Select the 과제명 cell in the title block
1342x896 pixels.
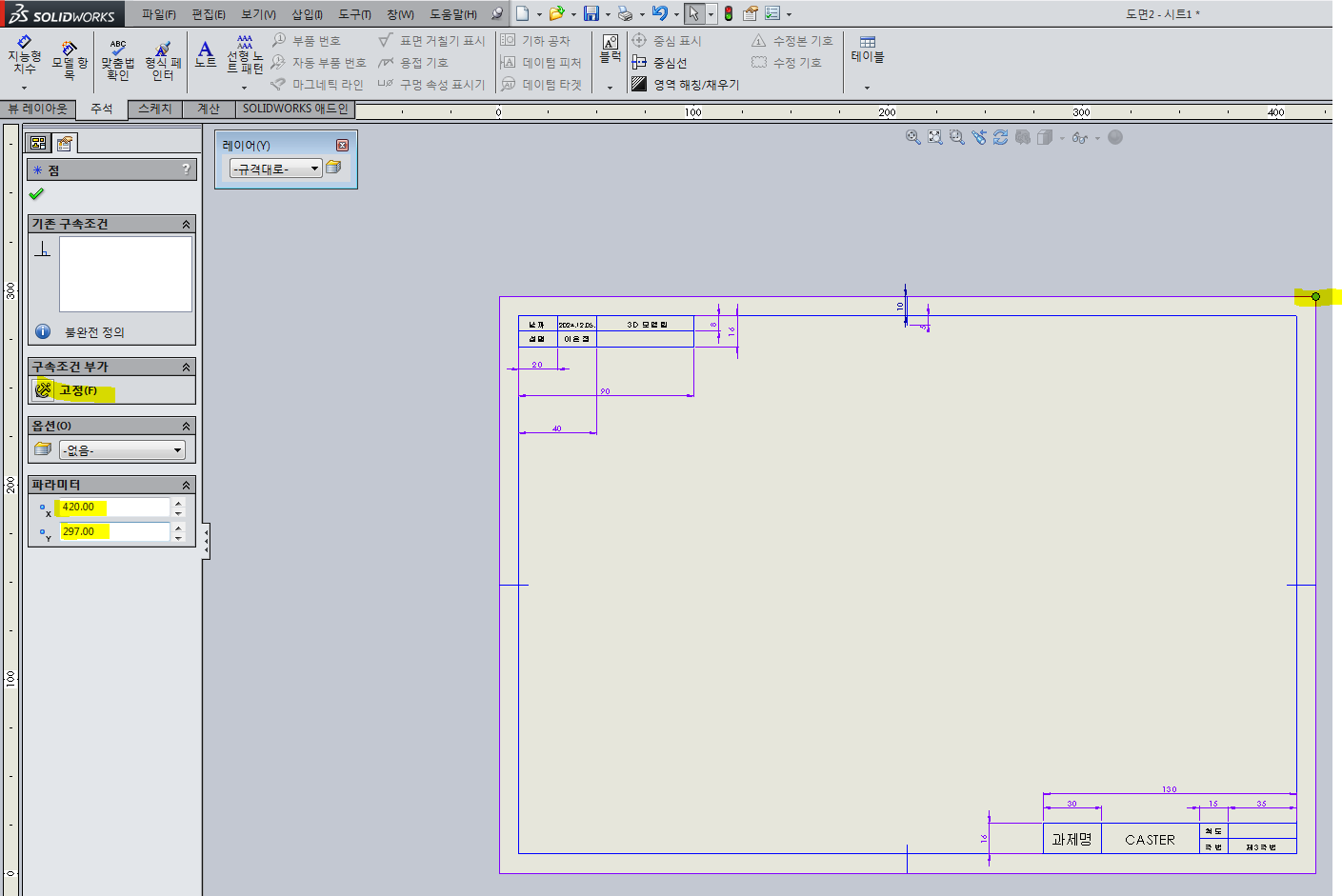pos(1072,839)
